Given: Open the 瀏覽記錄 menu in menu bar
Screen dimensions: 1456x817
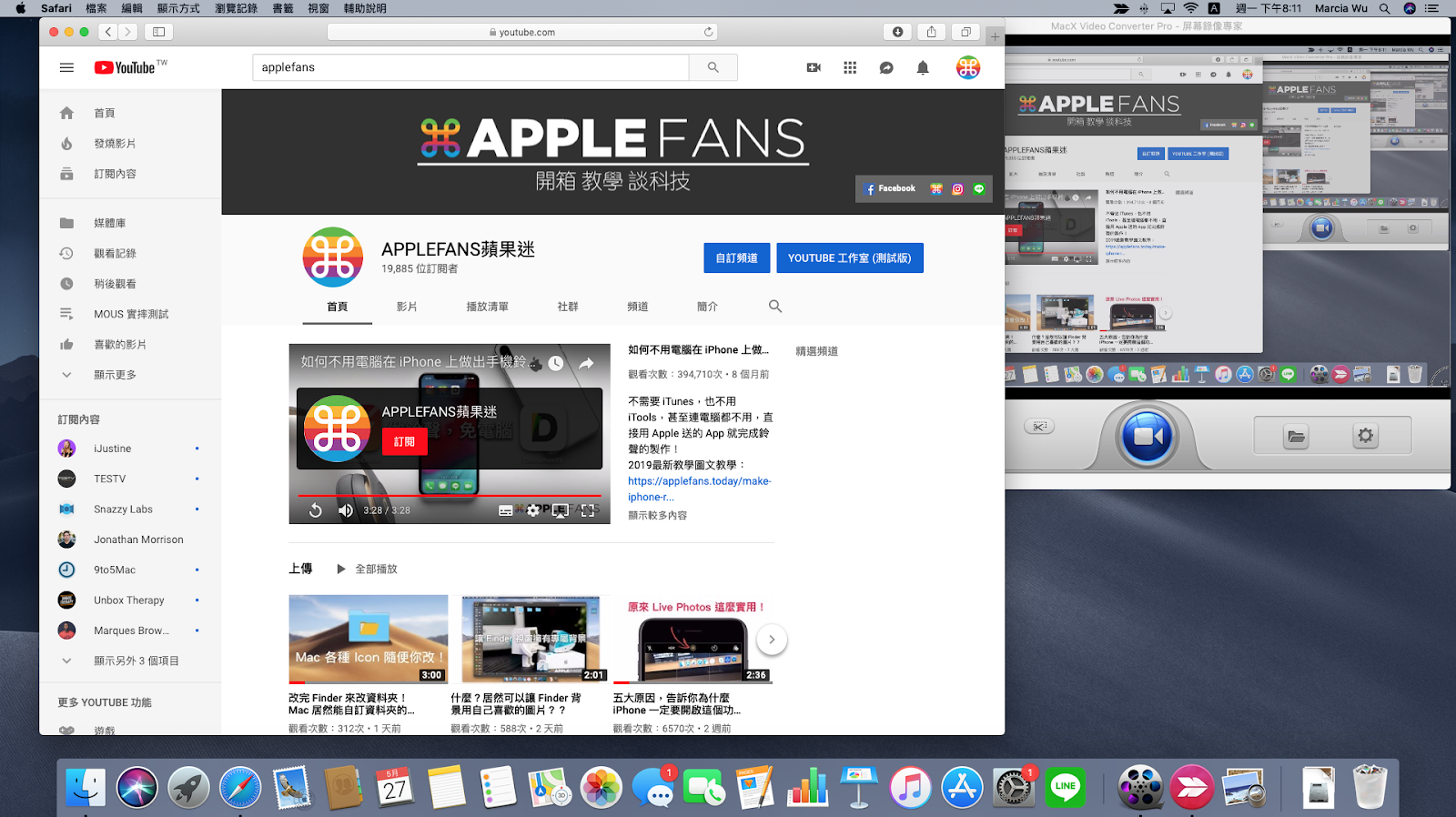Looking at the screenshot, I should pyautogui.click(x=236, y=8).
